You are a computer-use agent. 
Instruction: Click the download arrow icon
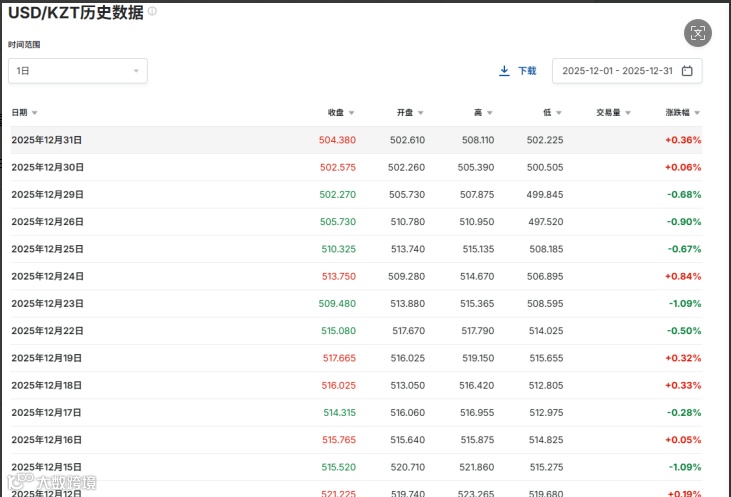(x=504, y=71)
